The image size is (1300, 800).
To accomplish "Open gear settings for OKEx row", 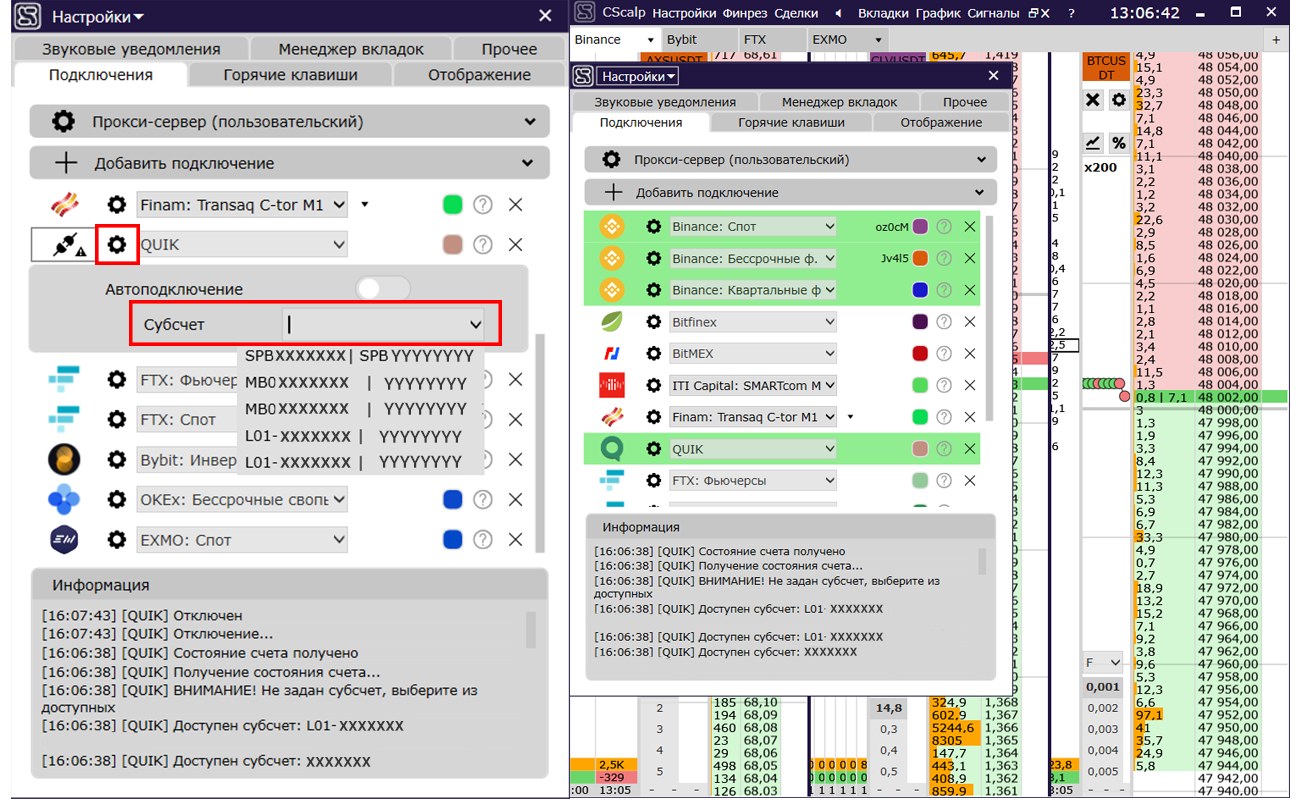I will [117, 499].
